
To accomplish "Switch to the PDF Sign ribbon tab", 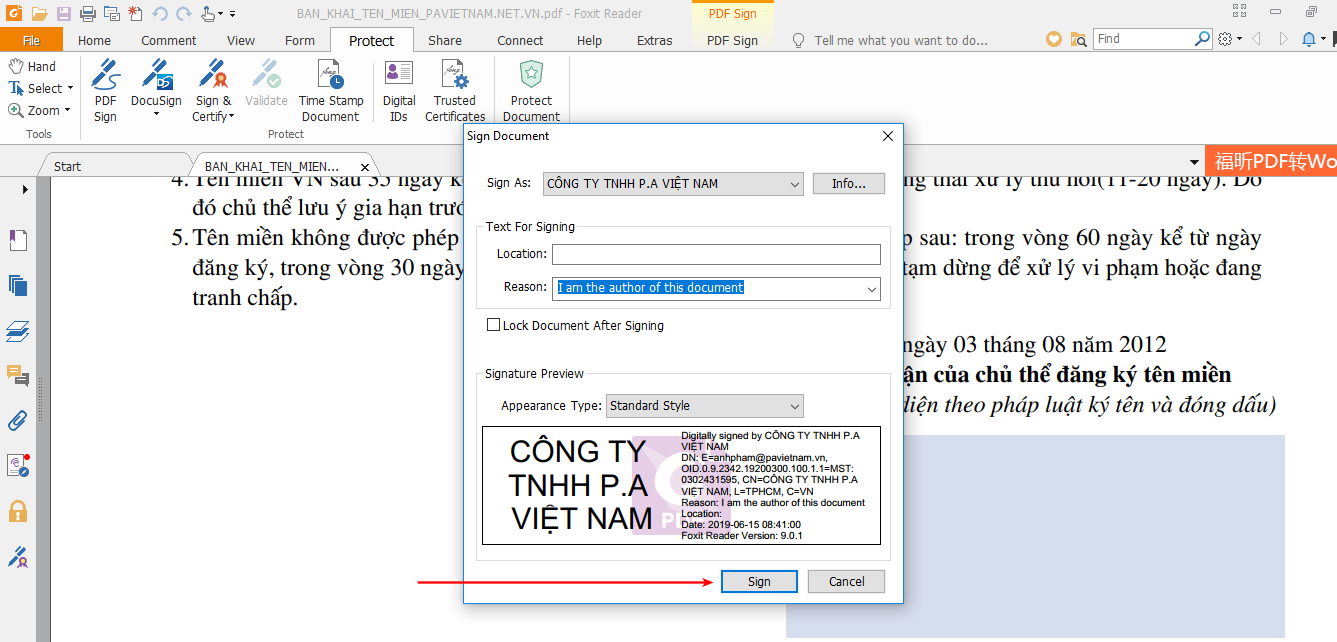I will [732, 40].
